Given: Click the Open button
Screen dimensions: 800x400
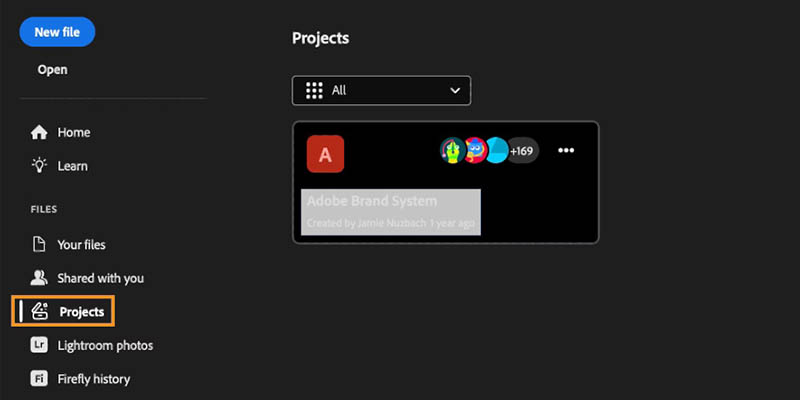Looking at the screenshot, I should point(53,70).
